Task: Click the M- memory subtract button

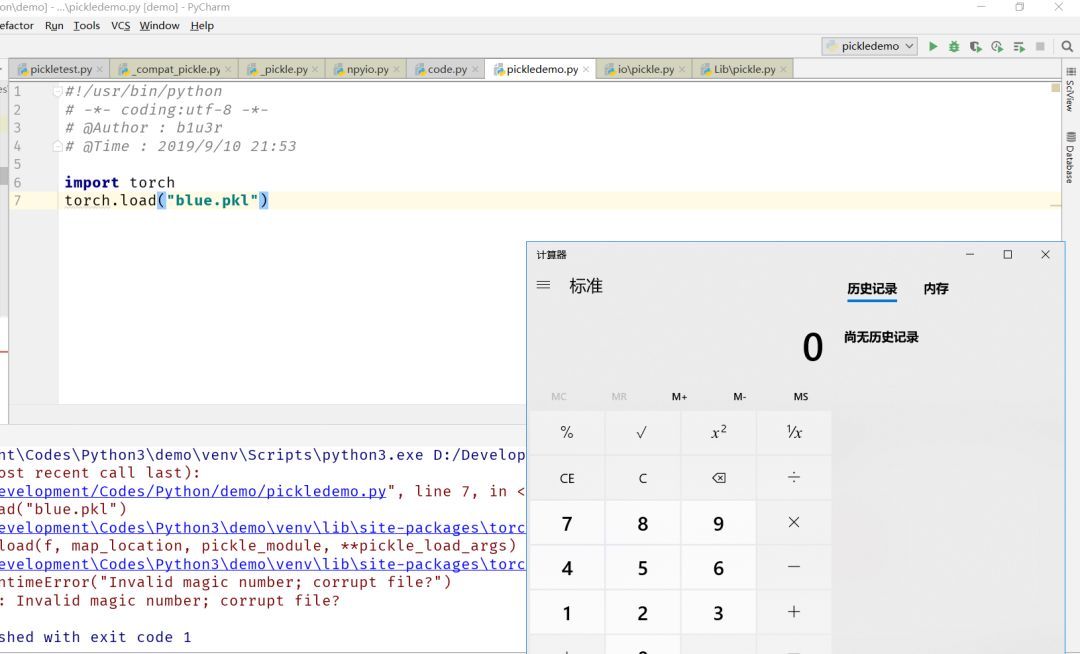Action: (740, 397)
